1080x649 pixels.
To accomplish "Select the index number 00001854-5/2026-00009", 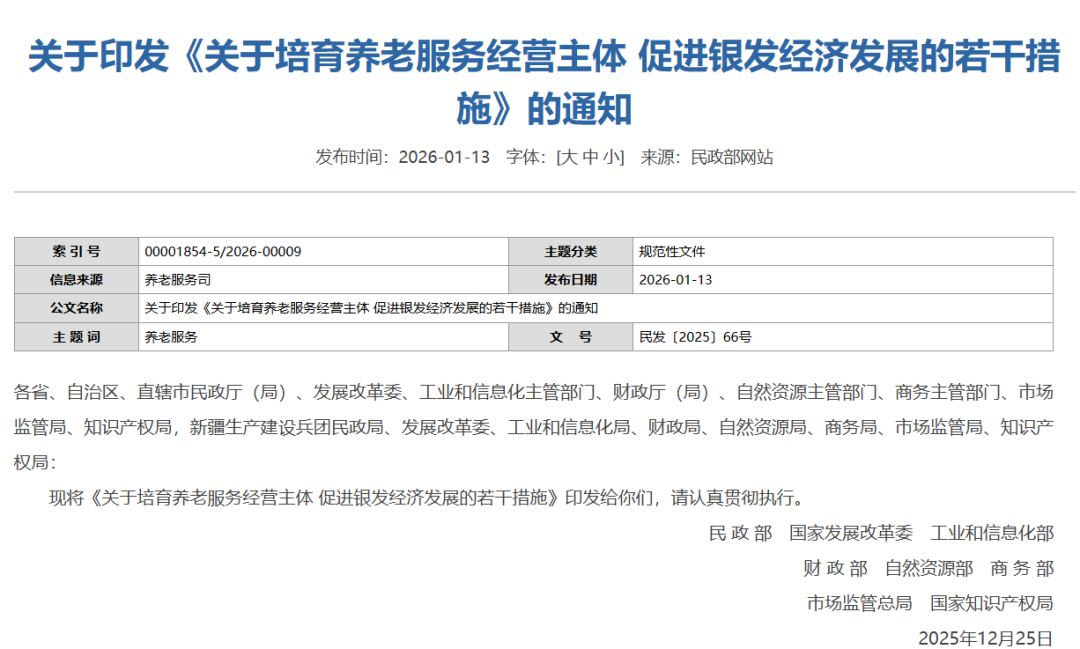I will coord(223,252).
